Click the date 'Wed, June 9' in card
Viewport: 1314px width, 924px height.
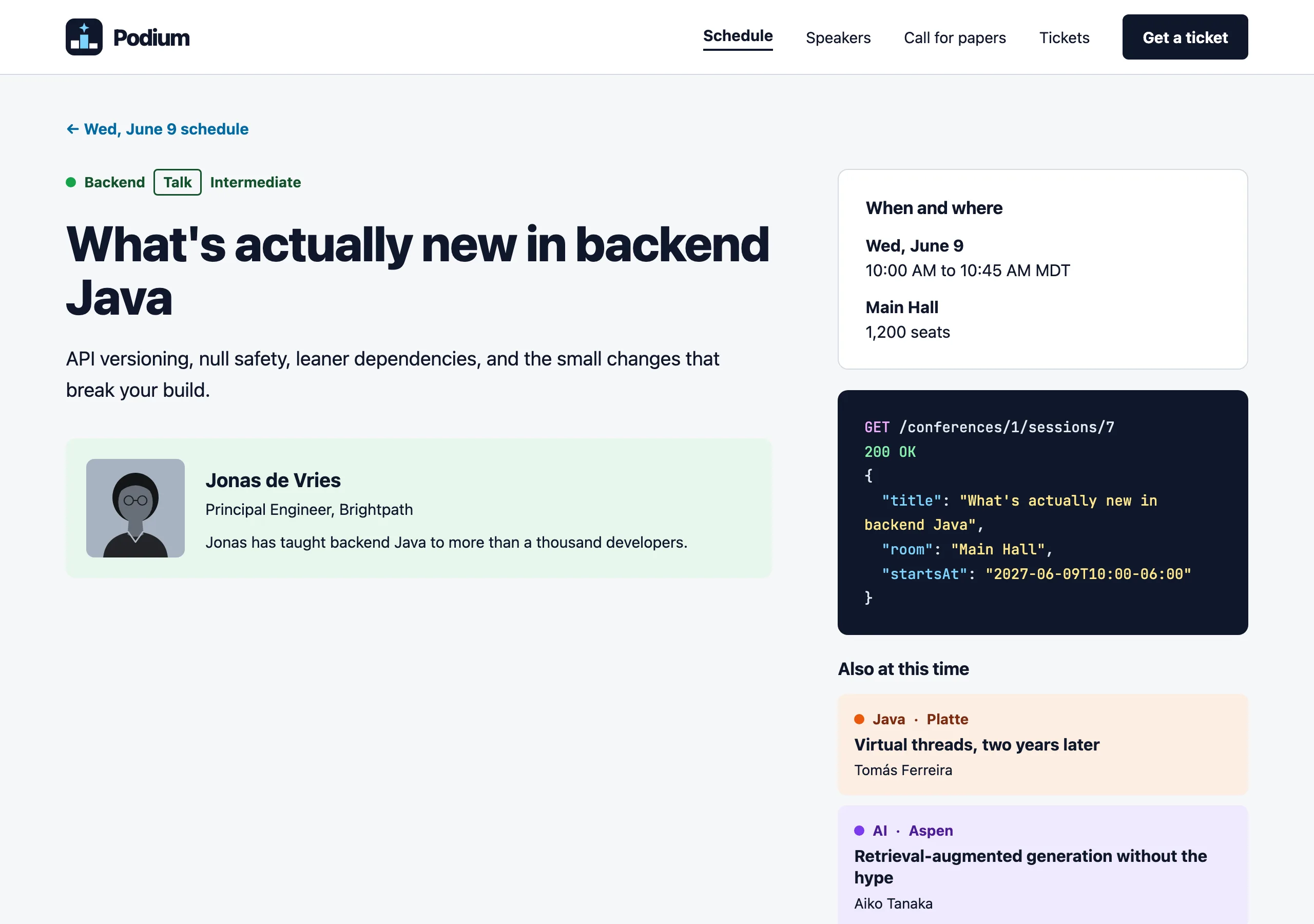[915, 246]
